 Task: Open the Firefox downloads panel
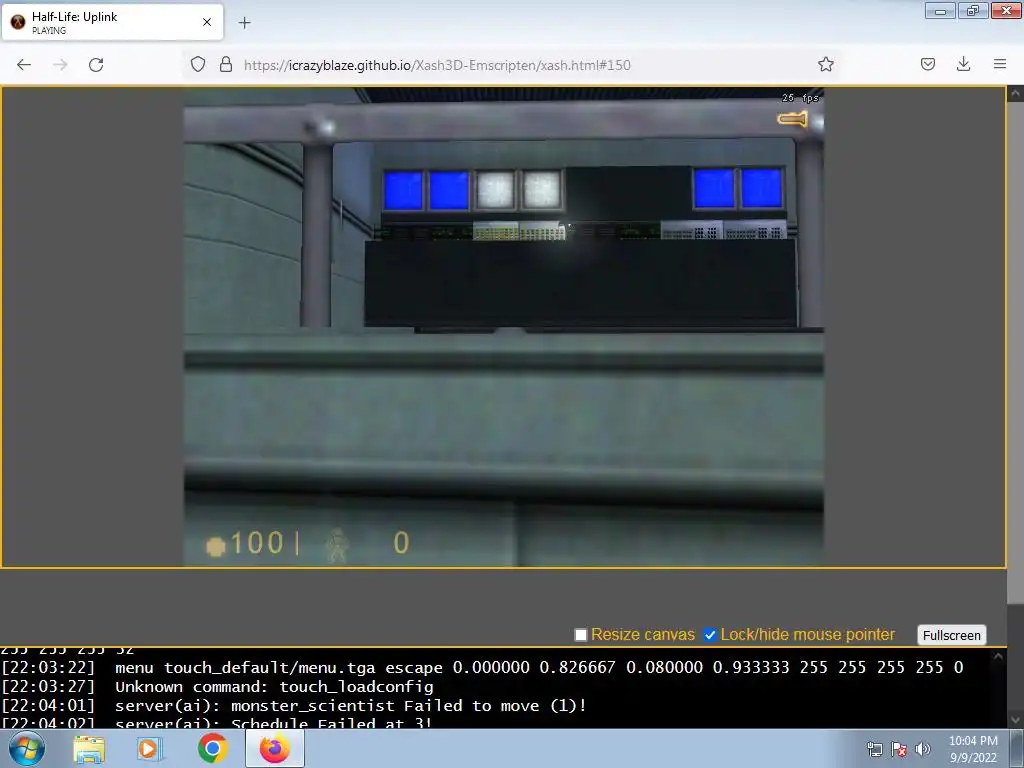pyautogui.click(x=963, y=64)
